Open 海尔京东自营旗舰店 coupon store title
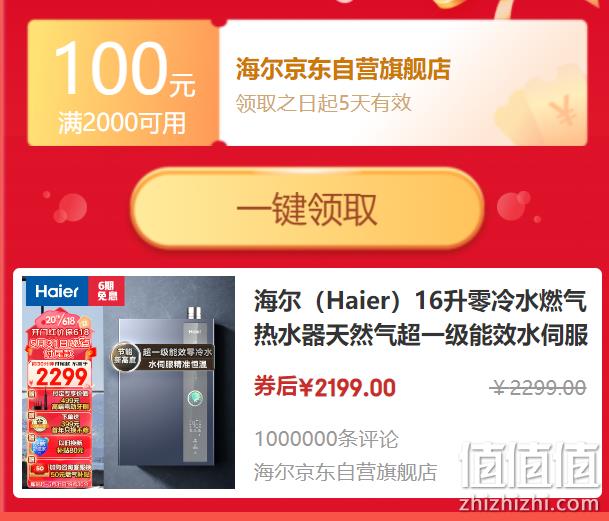 (343, 69)
